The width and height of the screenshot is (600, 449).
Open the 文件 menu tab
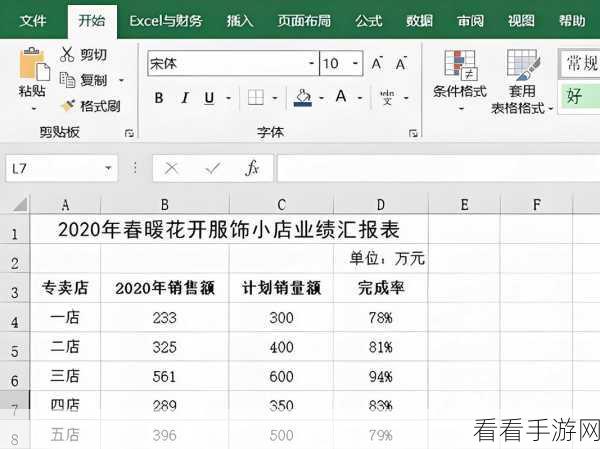coord(33,21)
